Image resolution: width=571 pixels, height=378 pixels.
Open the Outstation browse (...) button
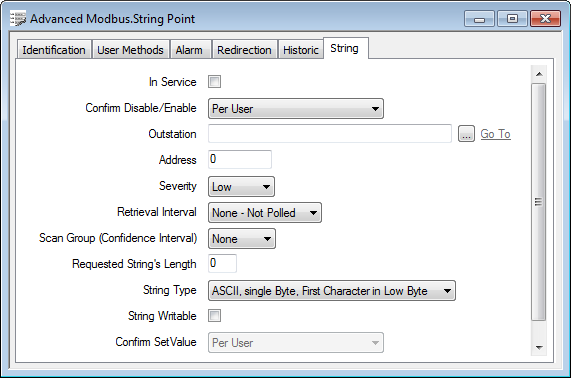pyautogui.click(x=466, y=134)
